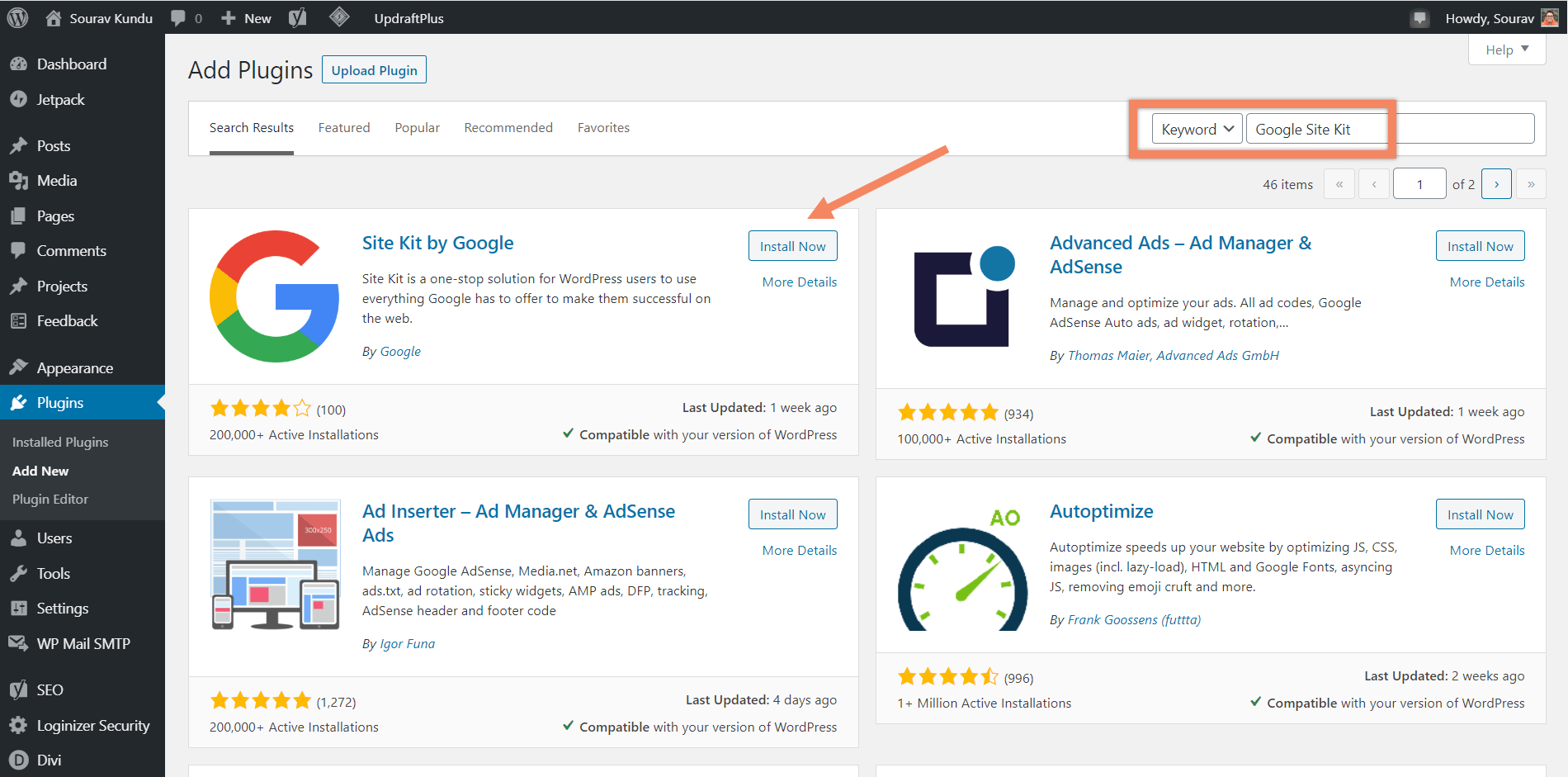This screenshot has width=1568, height=777.
Task: Click the Site Kit Google logo thumbnail
Action: pos(275,296)
